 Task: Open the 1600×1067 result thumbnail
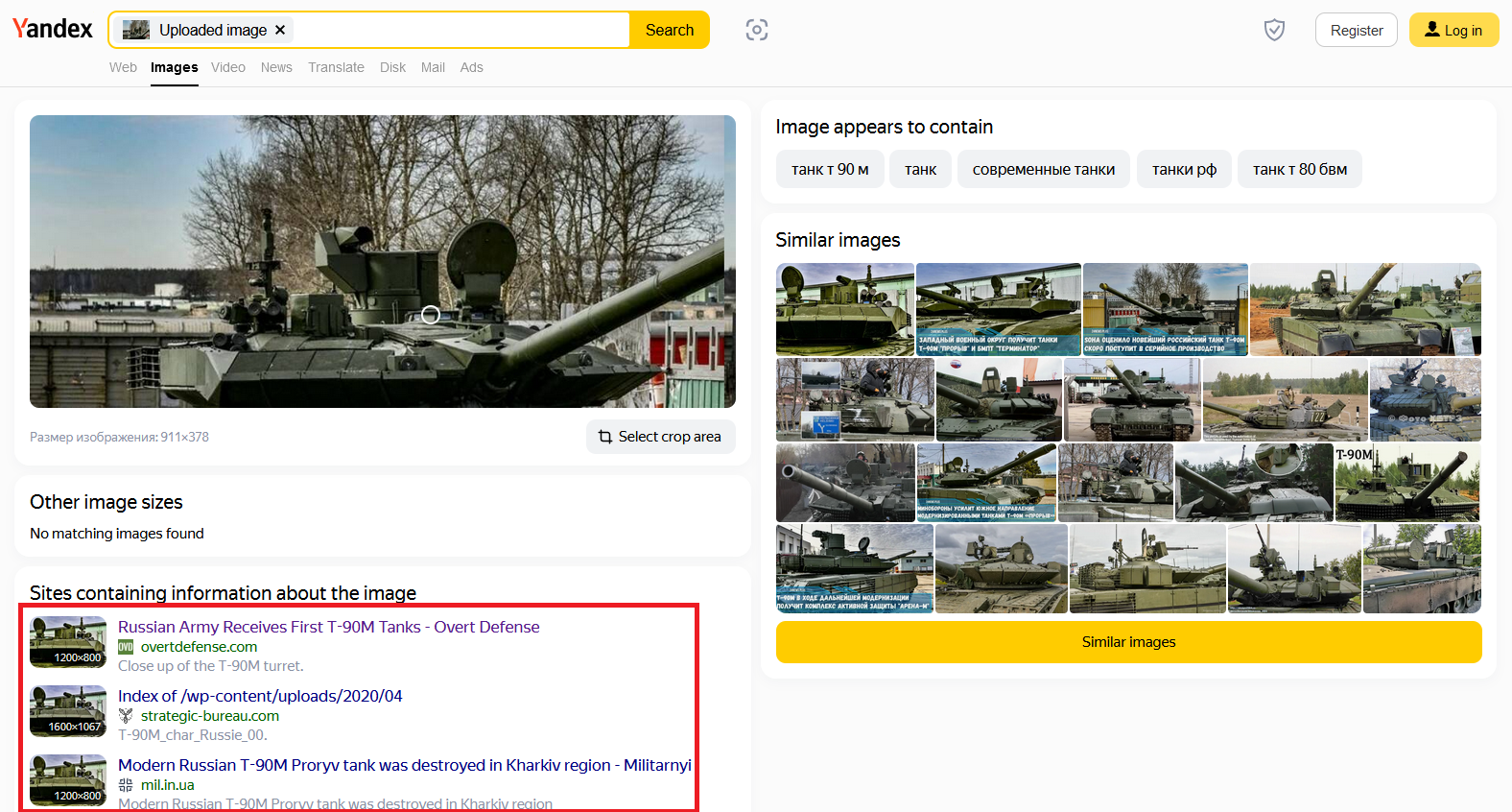68,711
